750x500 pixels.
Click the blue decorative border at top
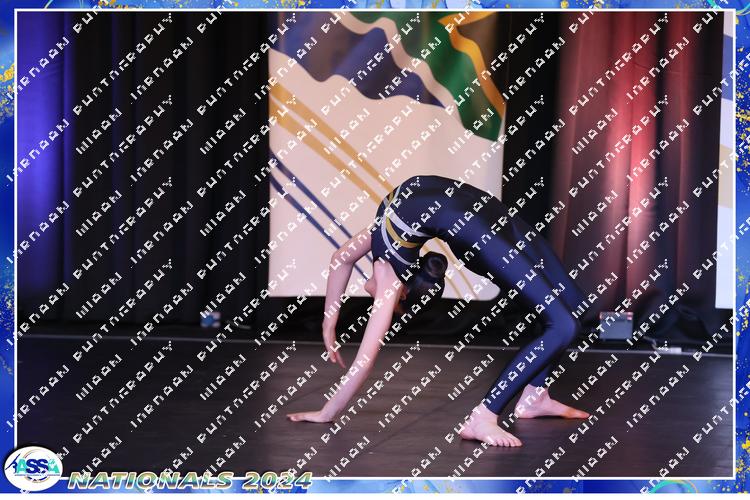coord(375,5)
